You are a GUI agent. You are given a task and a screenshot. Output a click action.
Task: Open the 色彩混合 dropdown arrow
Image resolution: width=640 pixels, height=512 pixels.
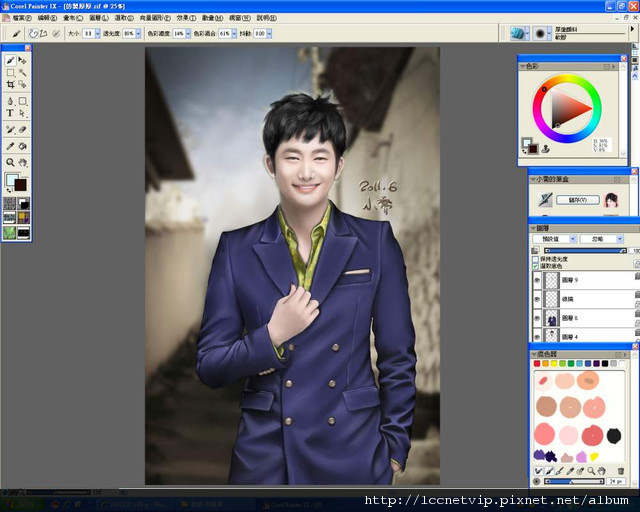pyautogui.click(x=234, y=33)
